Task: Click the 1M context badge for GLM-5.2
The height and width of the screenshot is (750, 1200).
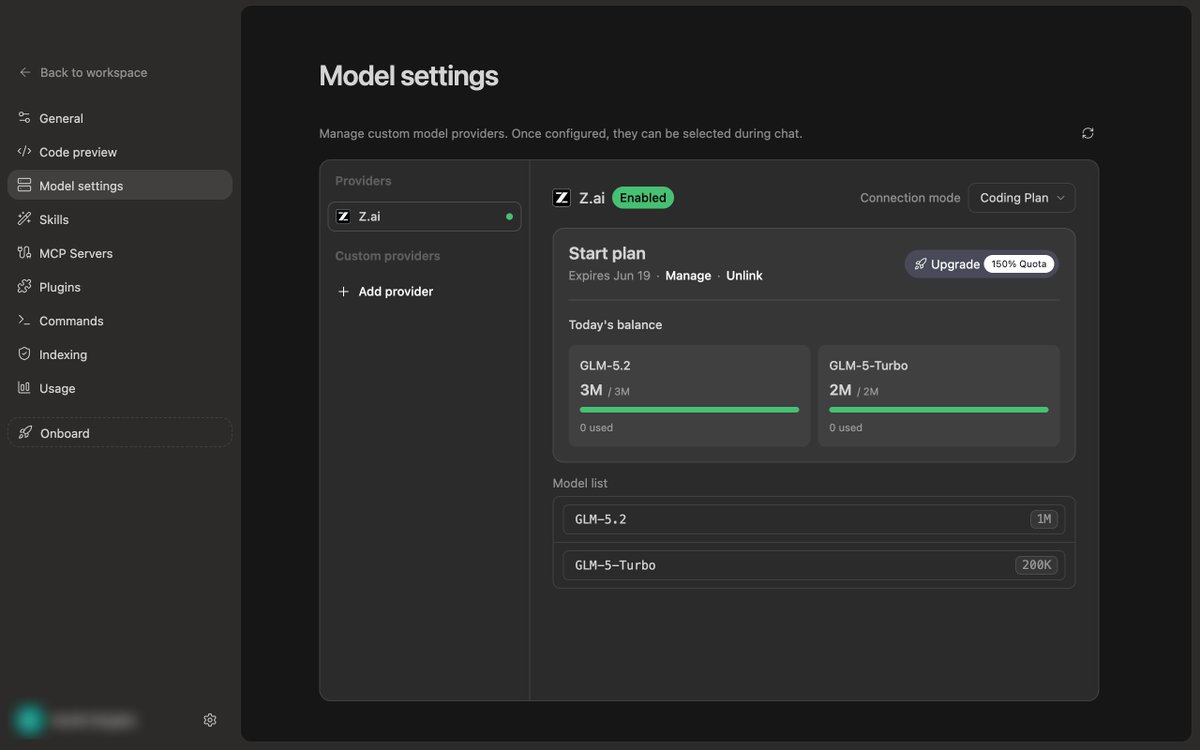Action: coord(1044,519)
